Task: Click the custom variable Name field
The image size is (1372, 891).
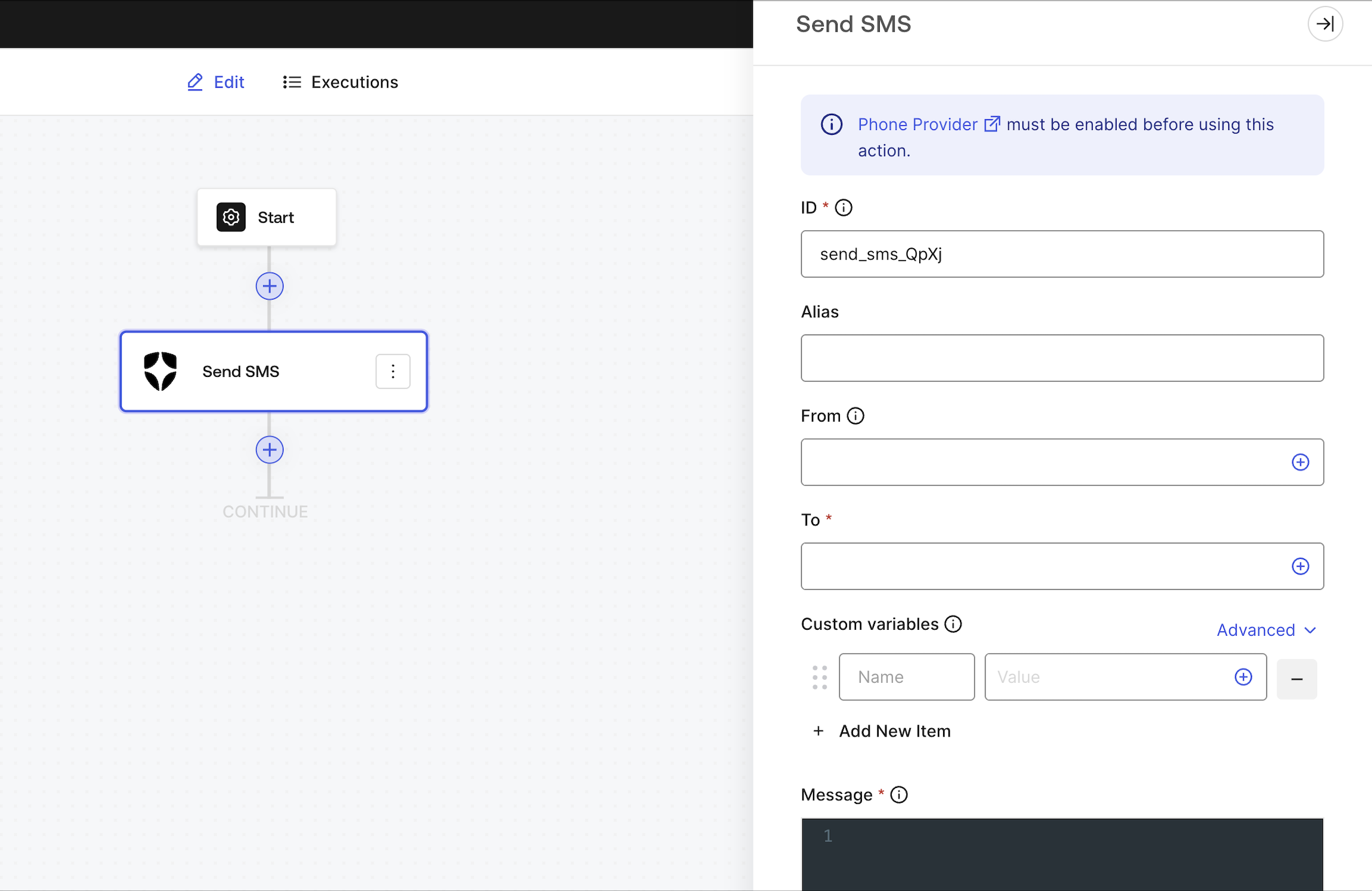Action: pyautogui.click(x=907, y=677)
